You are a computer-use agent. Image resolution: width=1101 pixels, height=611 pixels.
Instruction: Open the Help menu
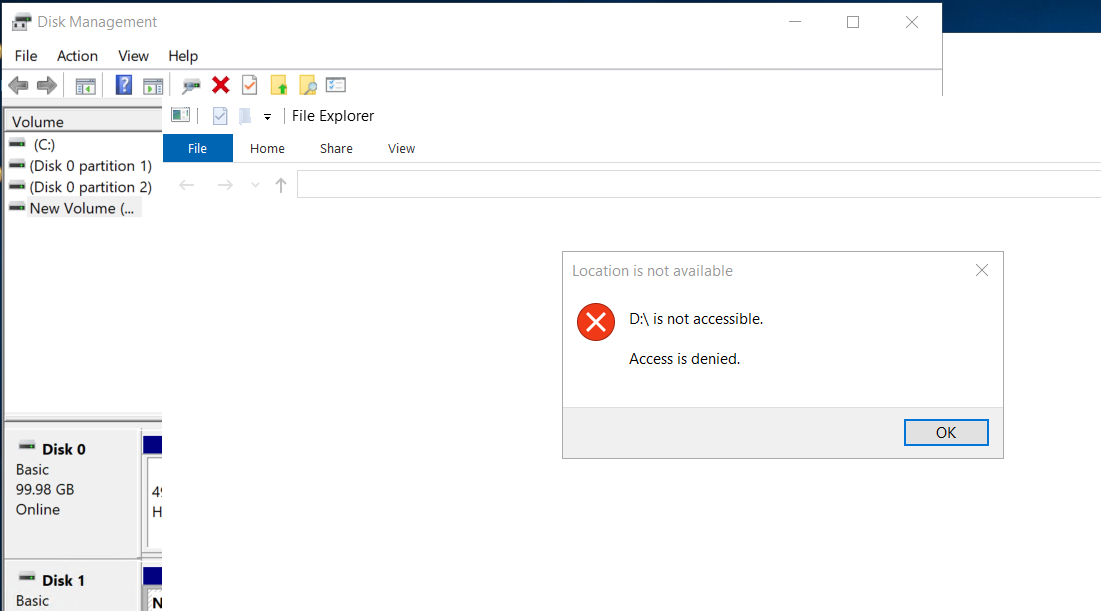183,56
